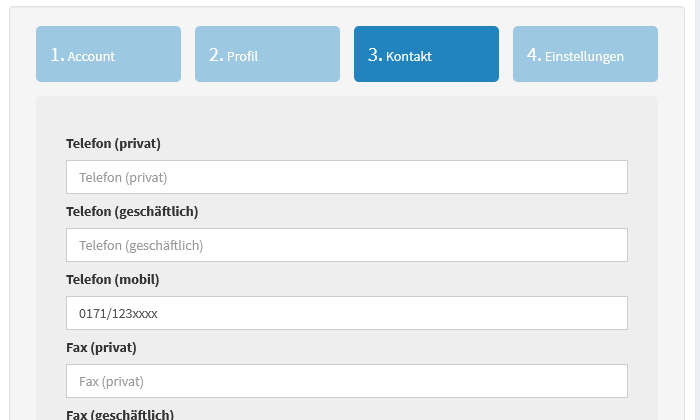The width and height of the screenshot is (700, 420).
Task: Click the grey placeholder text 'Telefon (geschäftlich)'
Action: pos(141,245)
